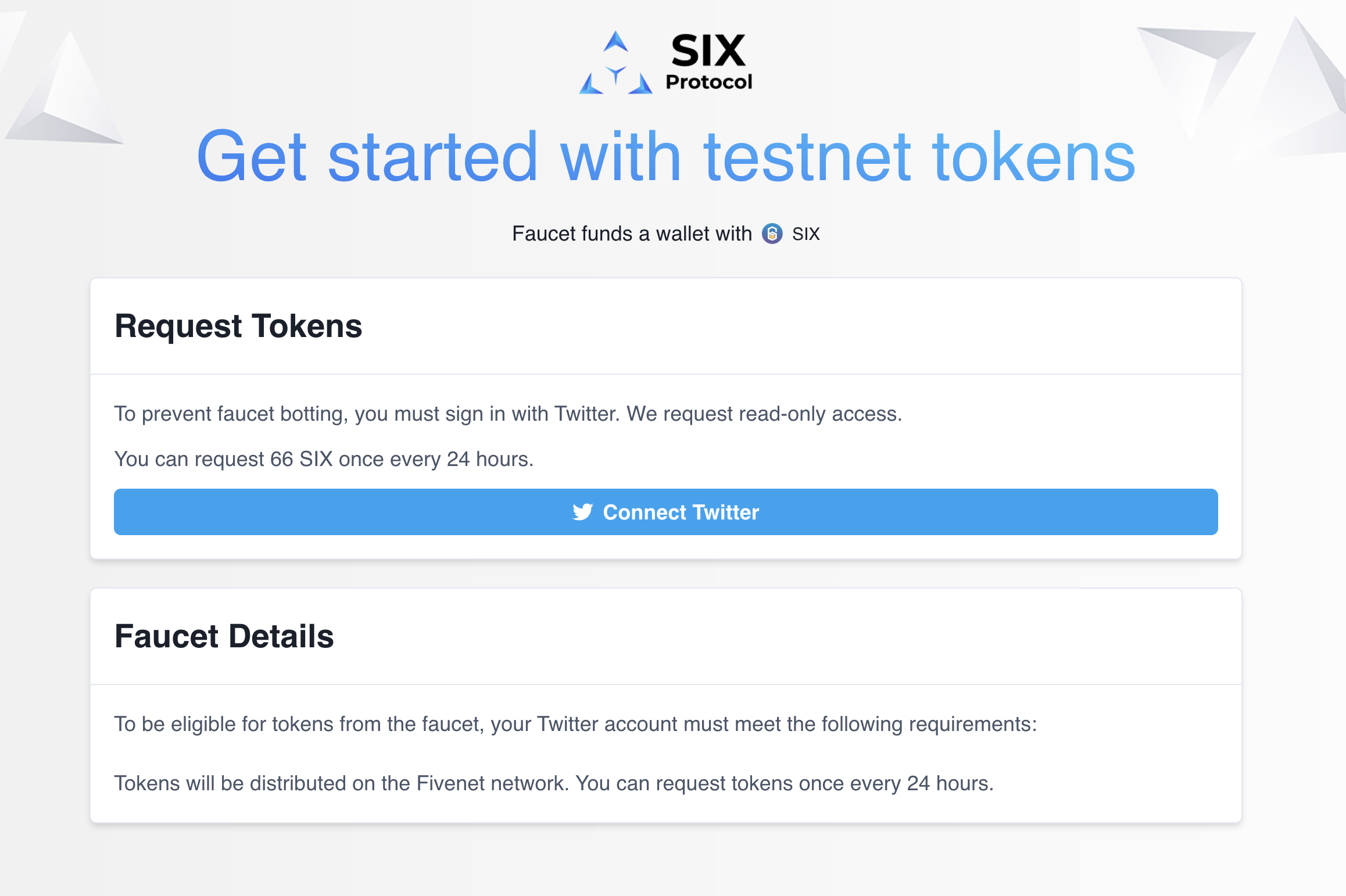Click the bottom-left arrow of the SIX logo

pyautogui.click(x=591, y=85)
